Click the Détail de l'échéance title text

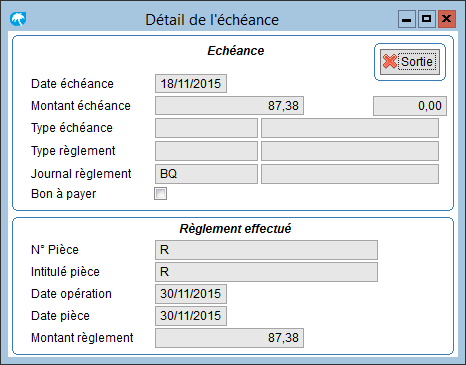coord(212,20)
